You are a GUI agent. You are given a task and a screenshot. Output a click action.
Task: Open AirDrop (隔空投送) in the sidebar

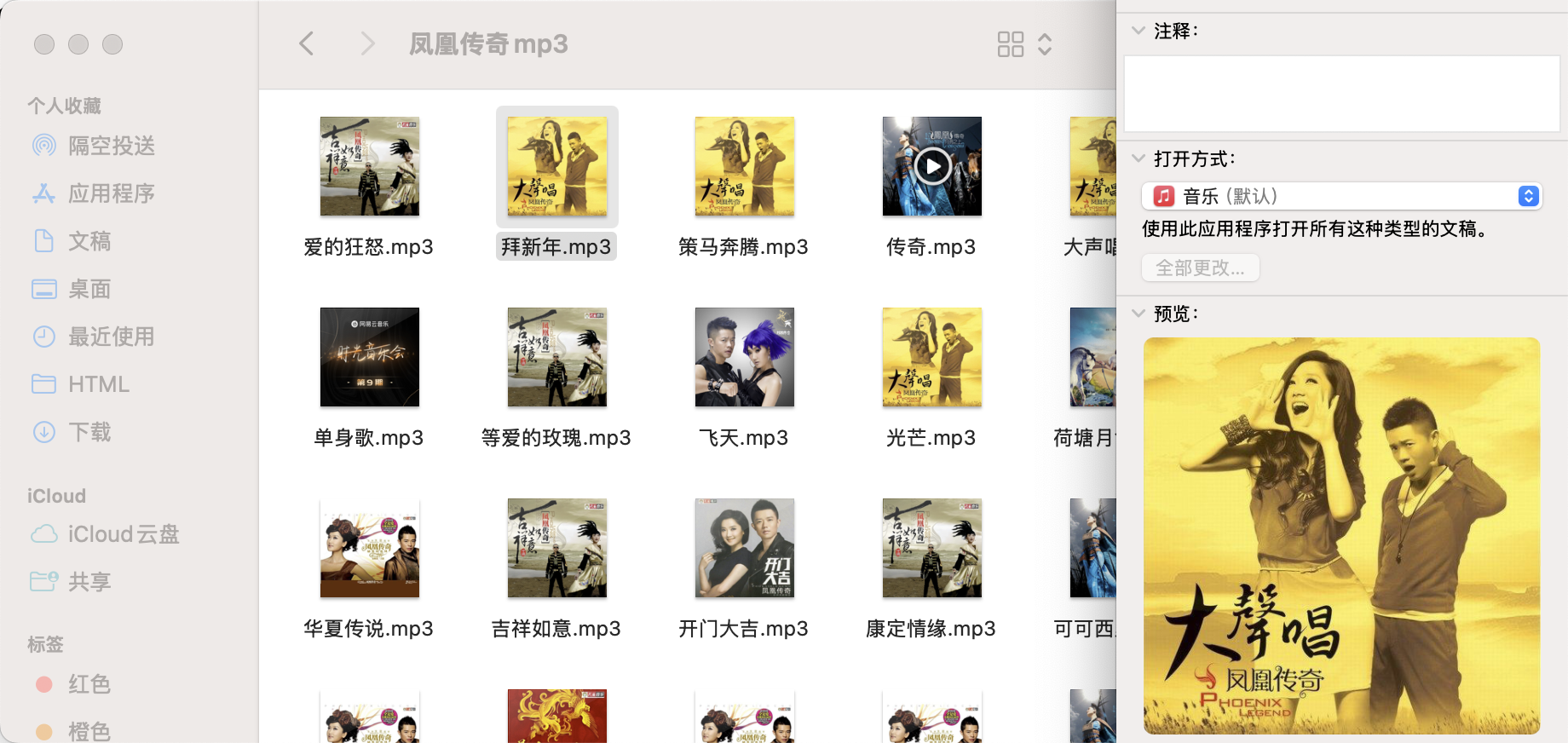(94, 146)
